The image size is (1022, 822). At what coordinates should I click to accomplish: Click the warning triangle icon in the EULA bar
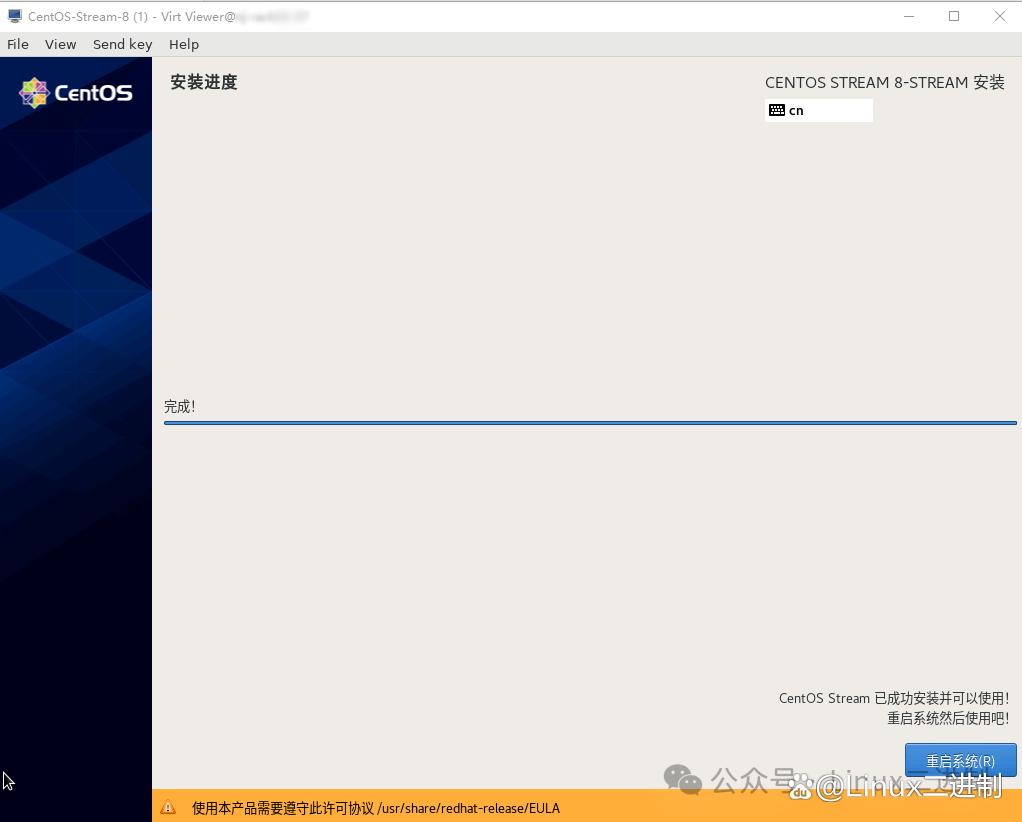point(168,807)
